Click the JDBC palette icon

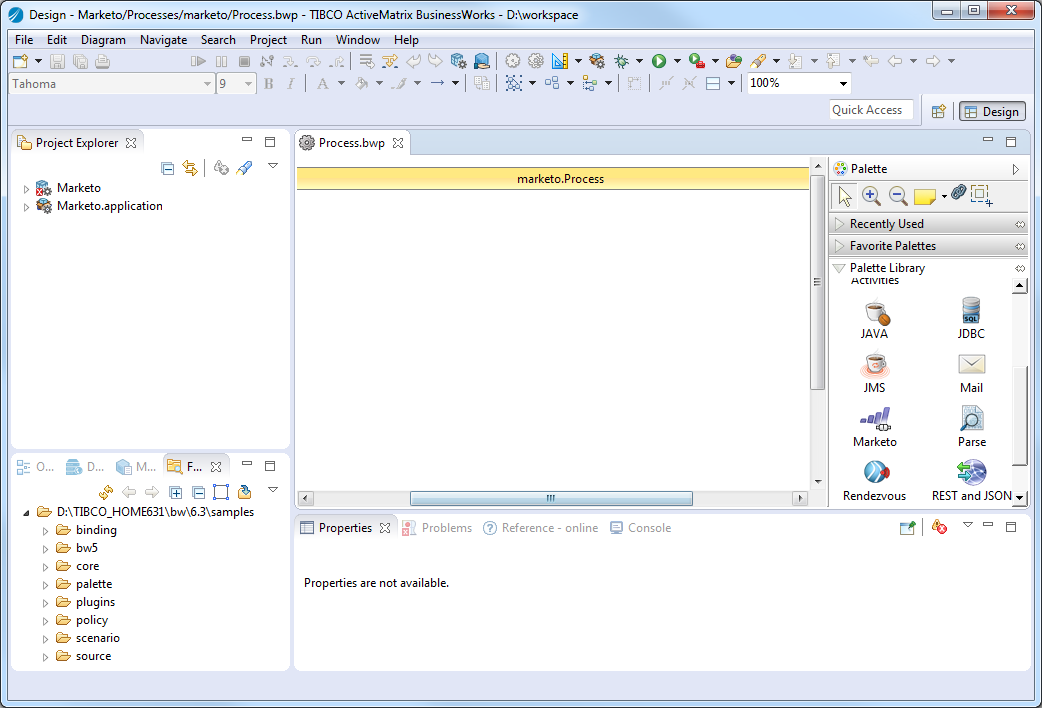click(x=970, y=311)
